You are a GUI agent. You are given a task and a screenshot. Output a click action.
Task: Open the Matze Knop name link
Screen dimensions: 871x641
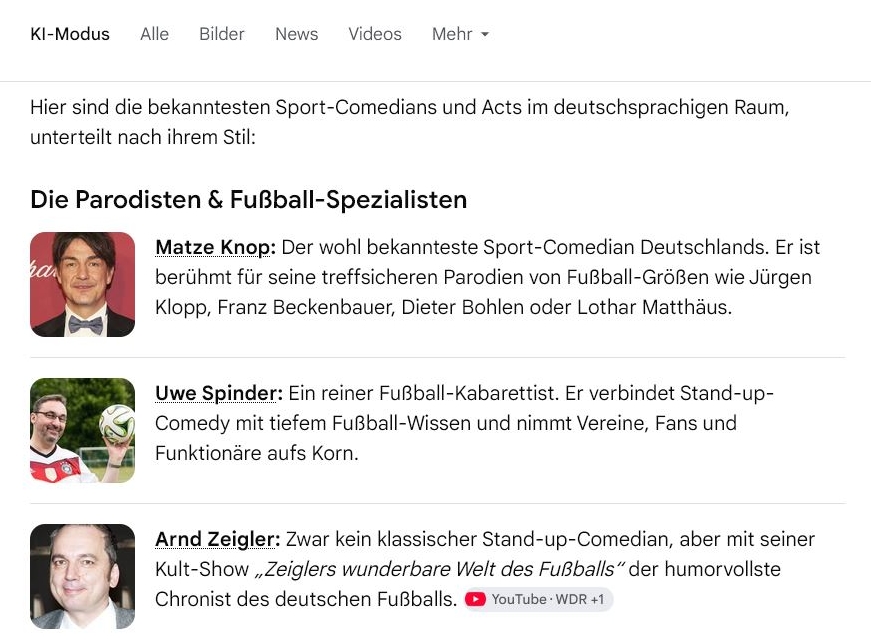click(215, 247)
